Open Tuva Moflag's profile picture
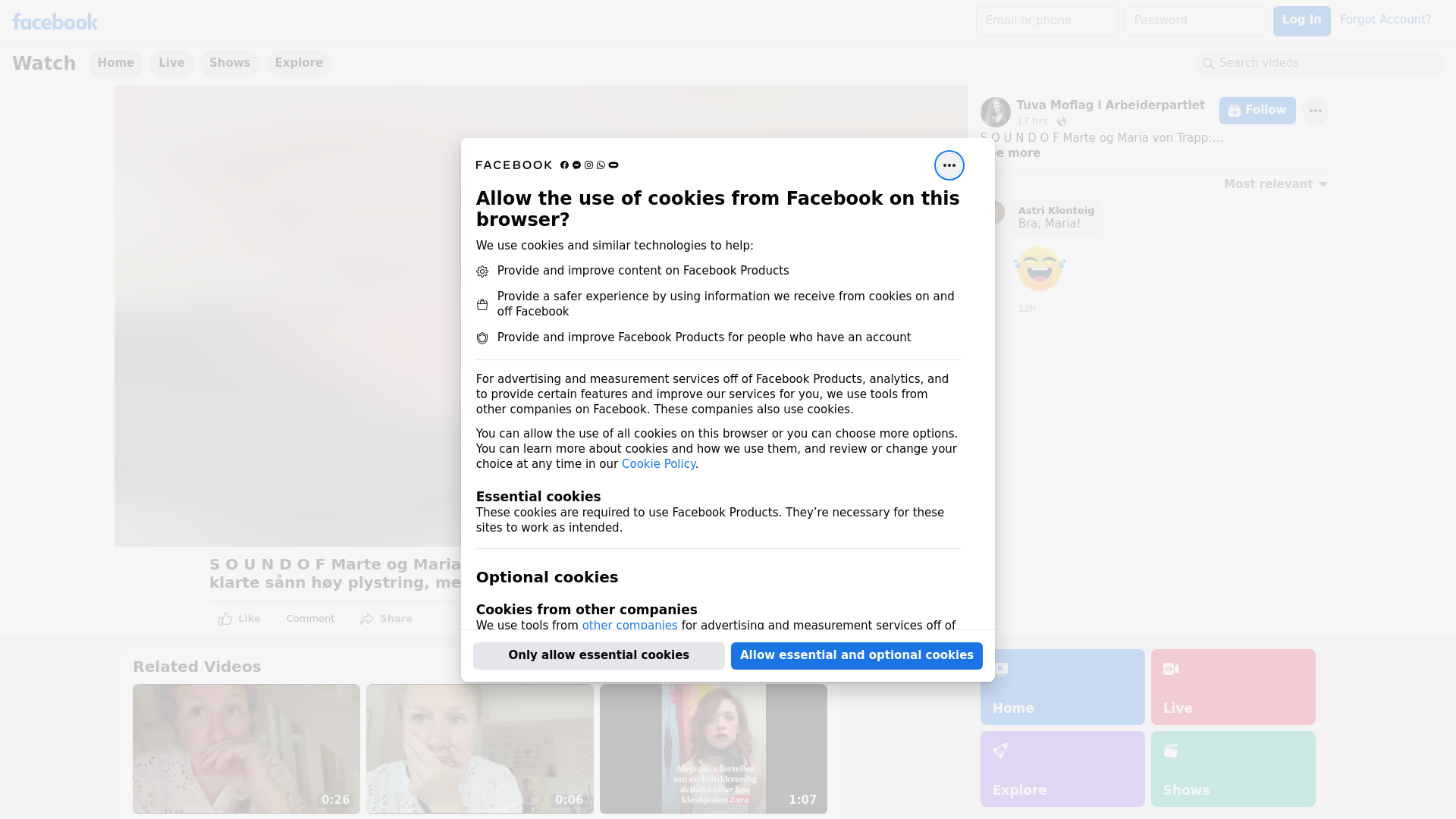 [995, 112]
